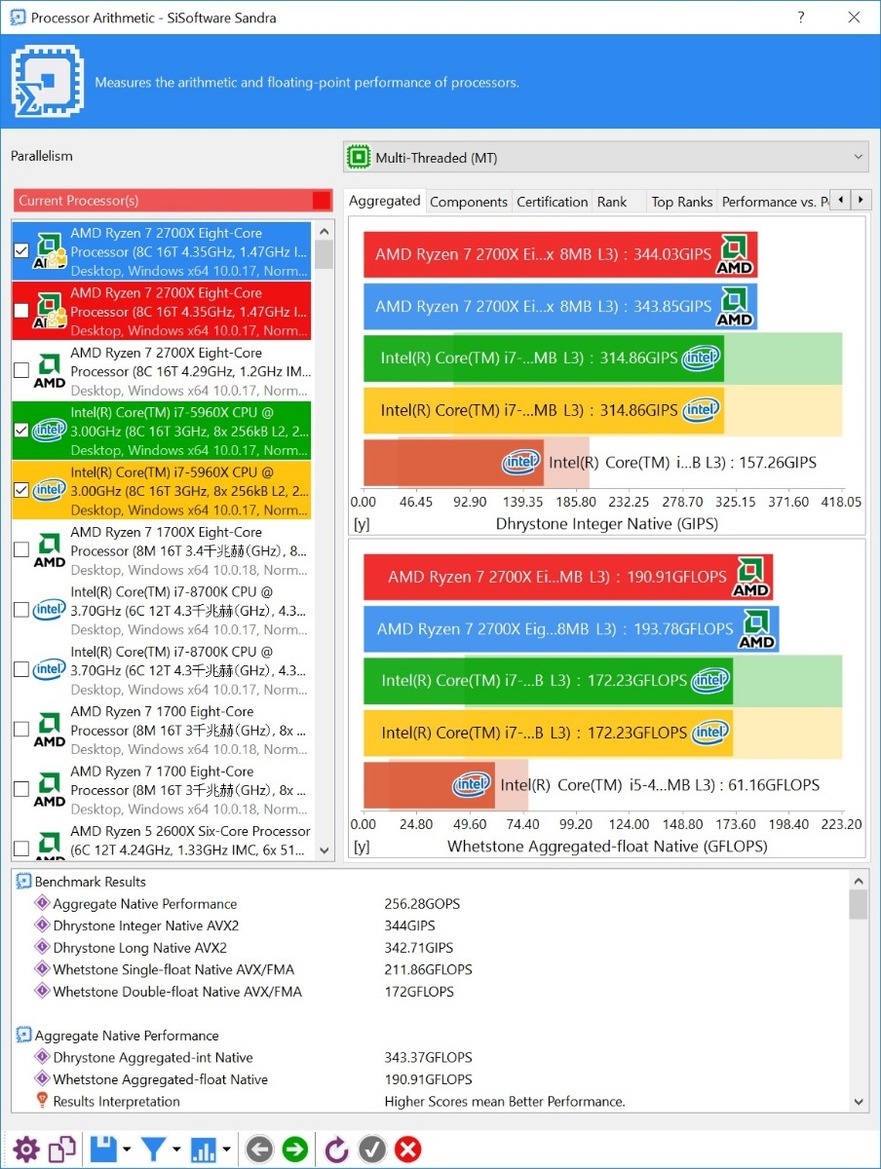881x1169 pixels.
Task: Check the first Intel i7-8700K entry
Action: click(22, 609)
